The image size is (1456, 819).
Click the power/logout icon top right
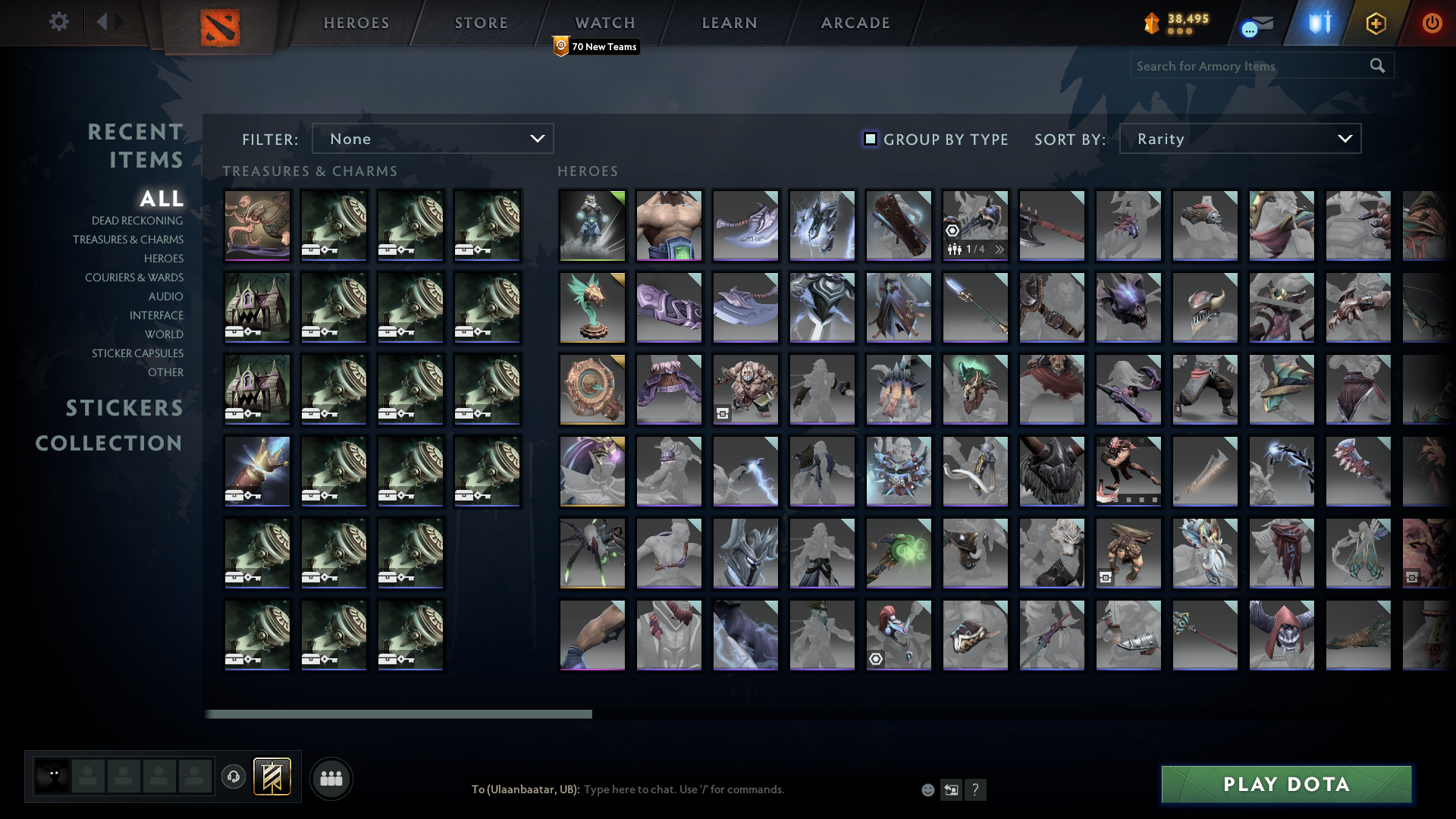click(1432, 23)
